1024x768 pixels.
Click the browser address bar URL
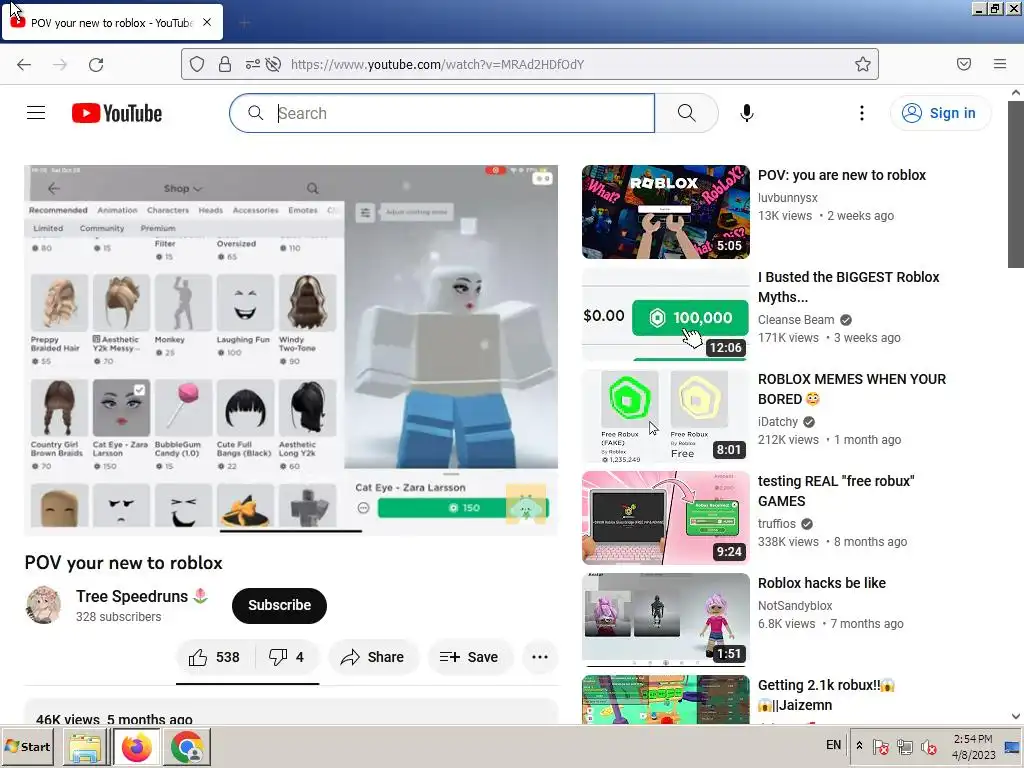click(x=437, y=64)
